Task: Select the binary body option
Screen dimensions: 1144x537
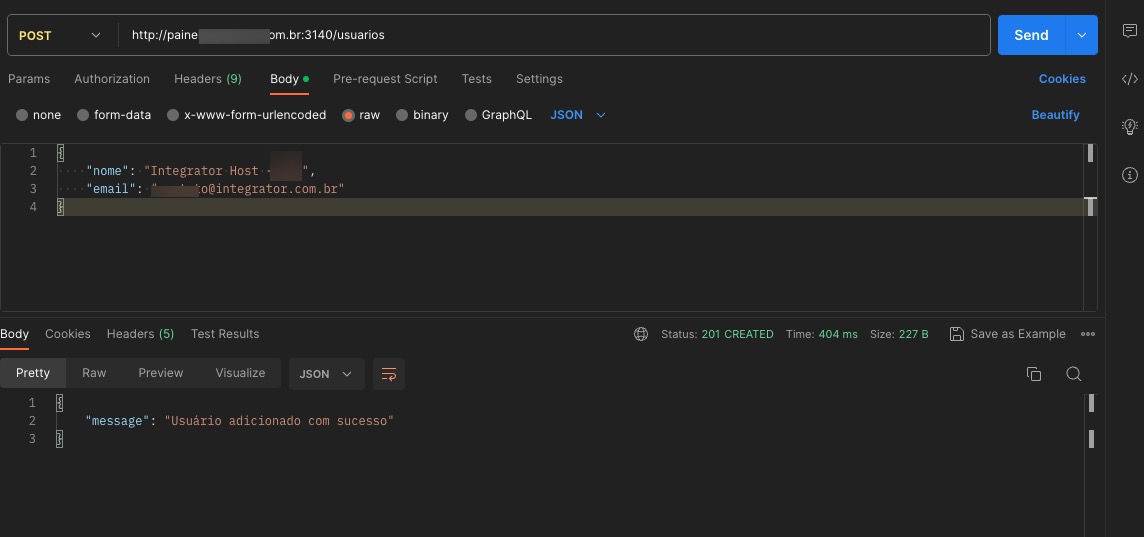Action: point(422,115)
